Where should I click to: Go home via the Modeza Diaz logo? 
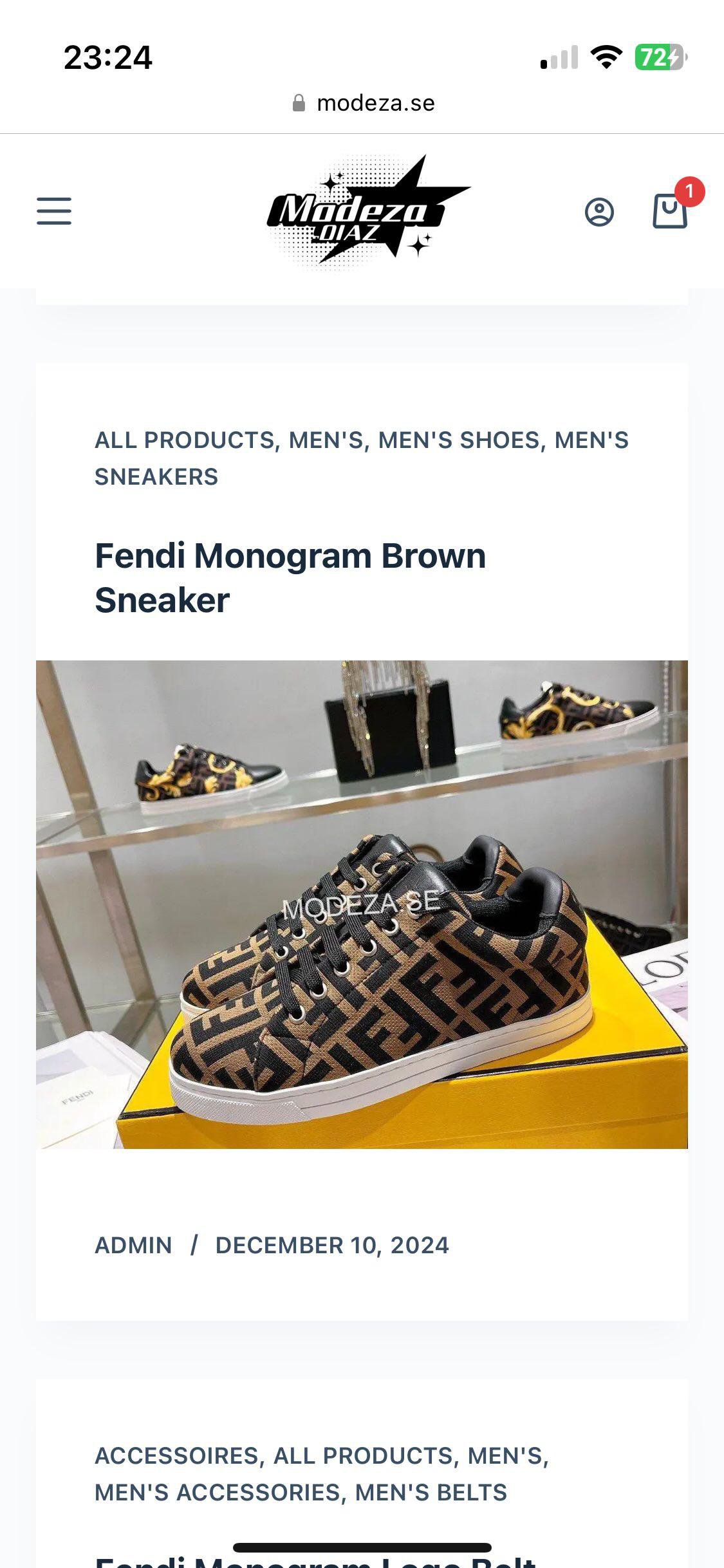[368, 211]
